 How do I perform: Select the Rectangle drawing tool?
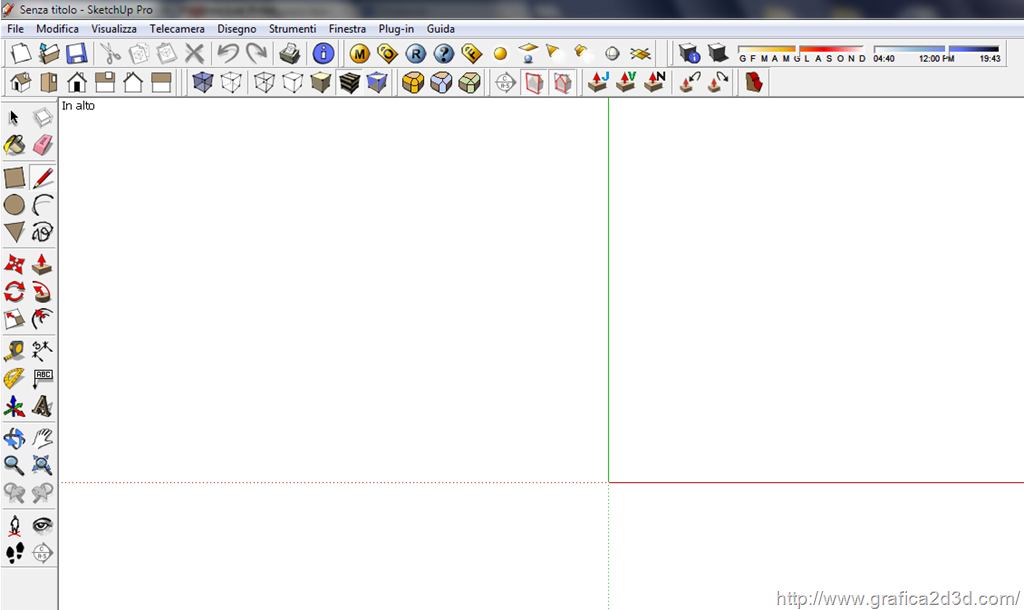pos(14,178)
